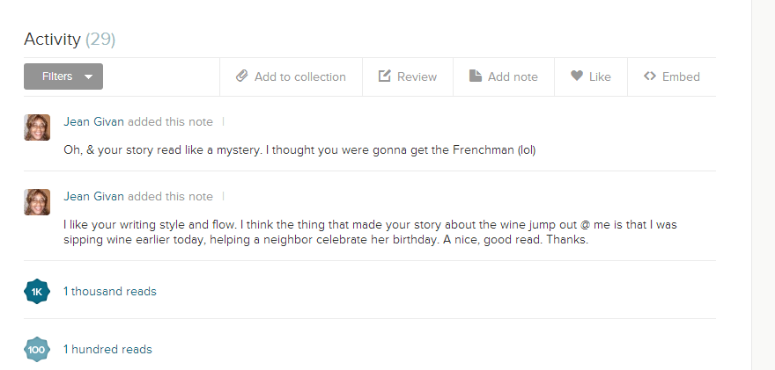Click the arrow on the Filters button
The height and width of the screenshot is (370, 775).
tap(88, 77)
